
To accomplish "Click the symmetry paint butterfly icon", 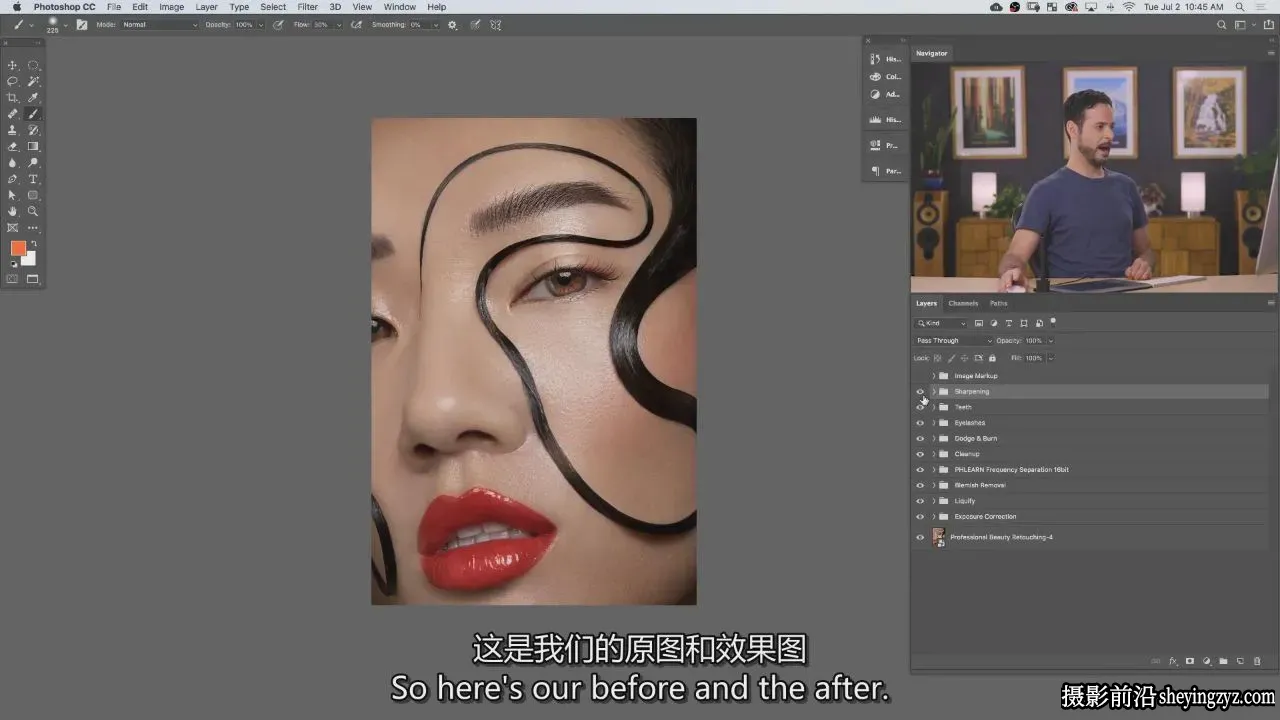I will (496, 24).
